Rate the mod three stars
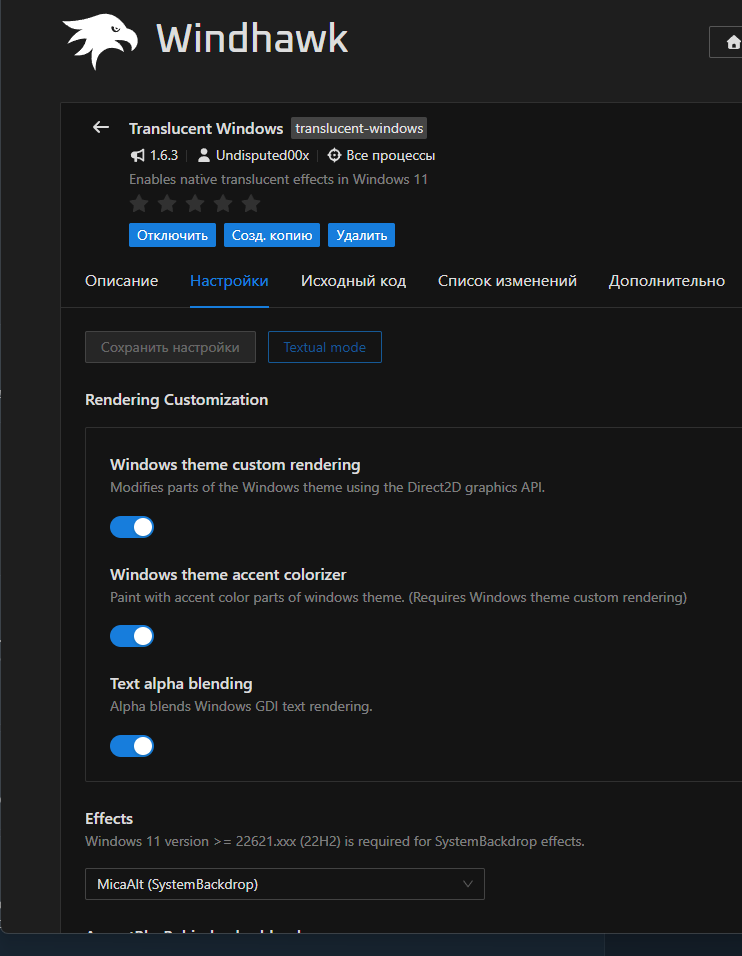The image size is (742, 956). [195, 204]
